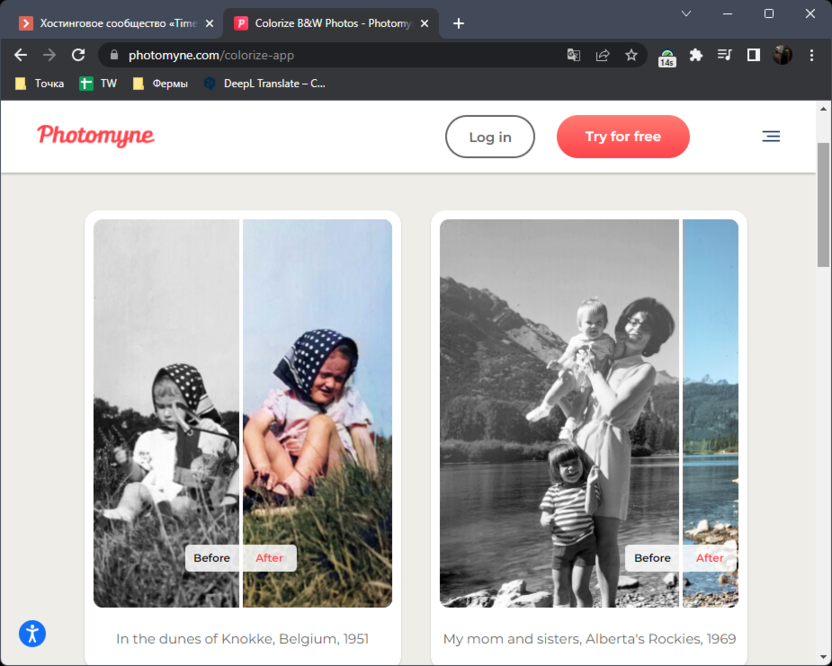
Task: Share this page via the share icon
Action: click(602, 55)
